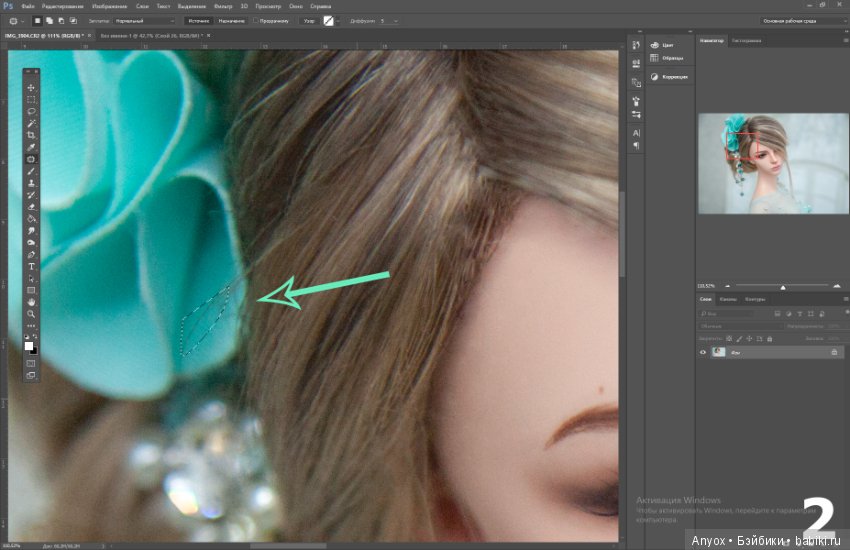
Task: Hide the background layer with eye icon
Action: 703,352
